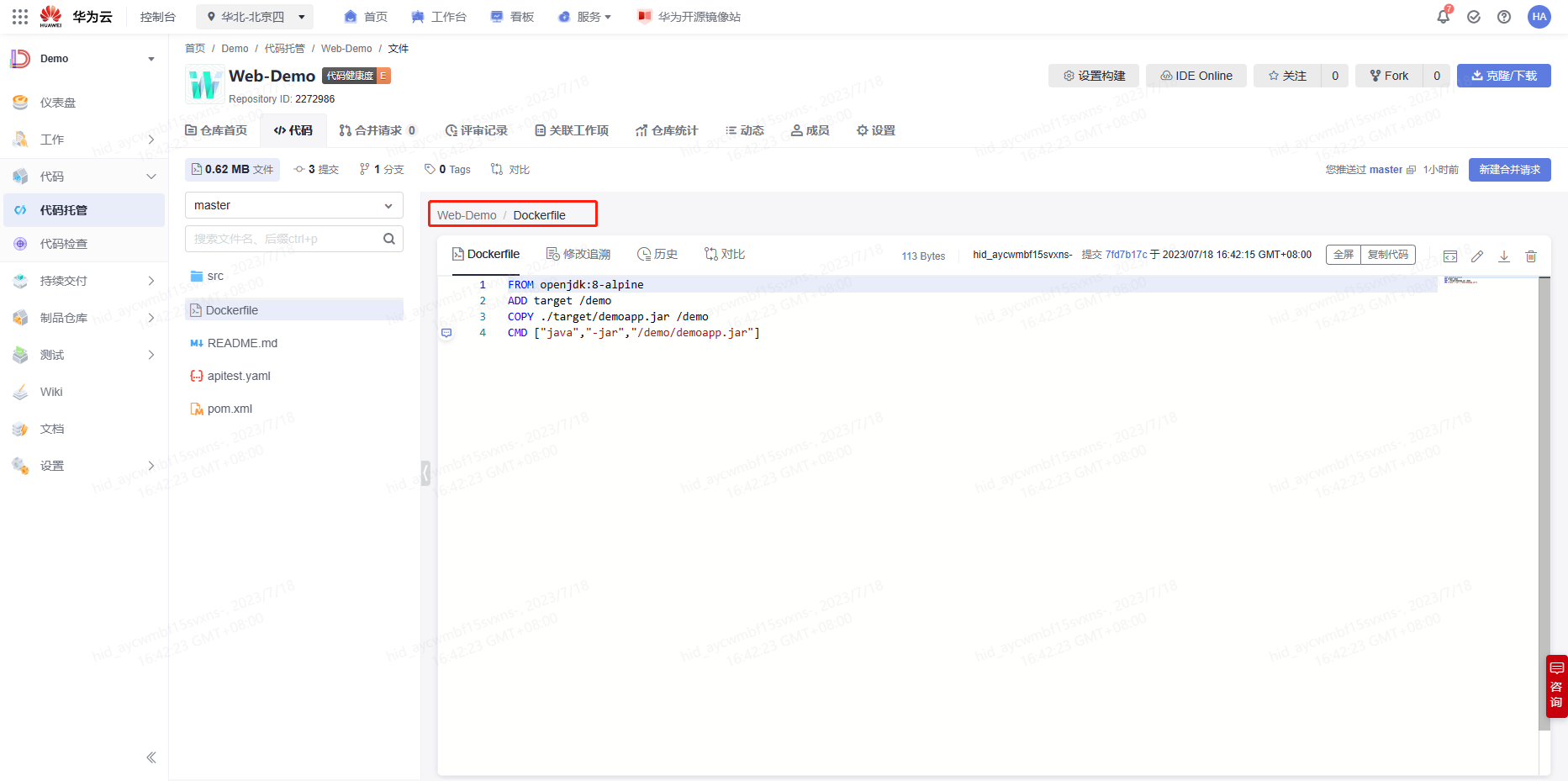This screenshot has width=1568, height=781.
Task: Switch to 关联工作项 tab
Action: pyautogui.click(x=572, y=130)
